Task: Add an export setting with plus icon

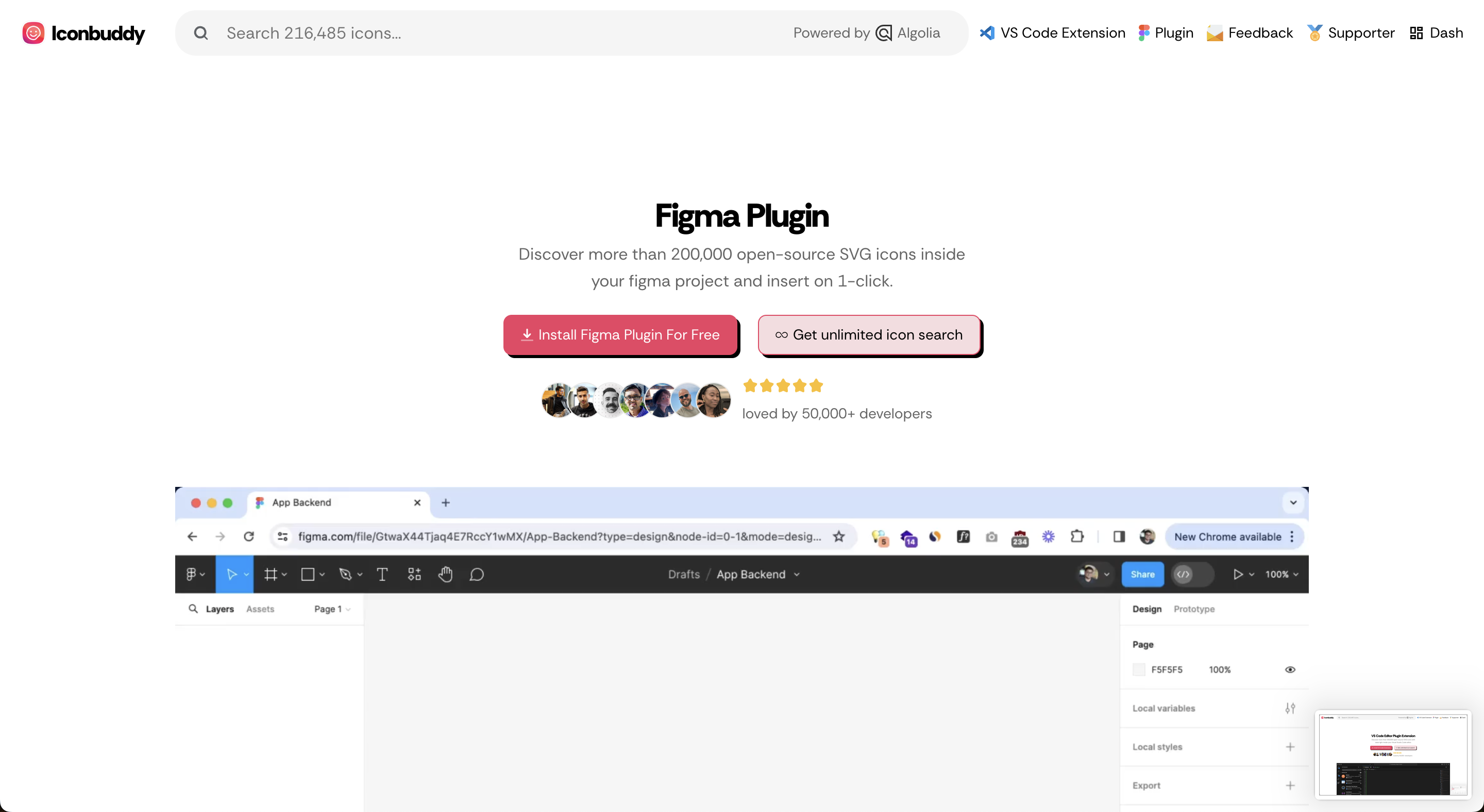Action: pos(1290,785)
